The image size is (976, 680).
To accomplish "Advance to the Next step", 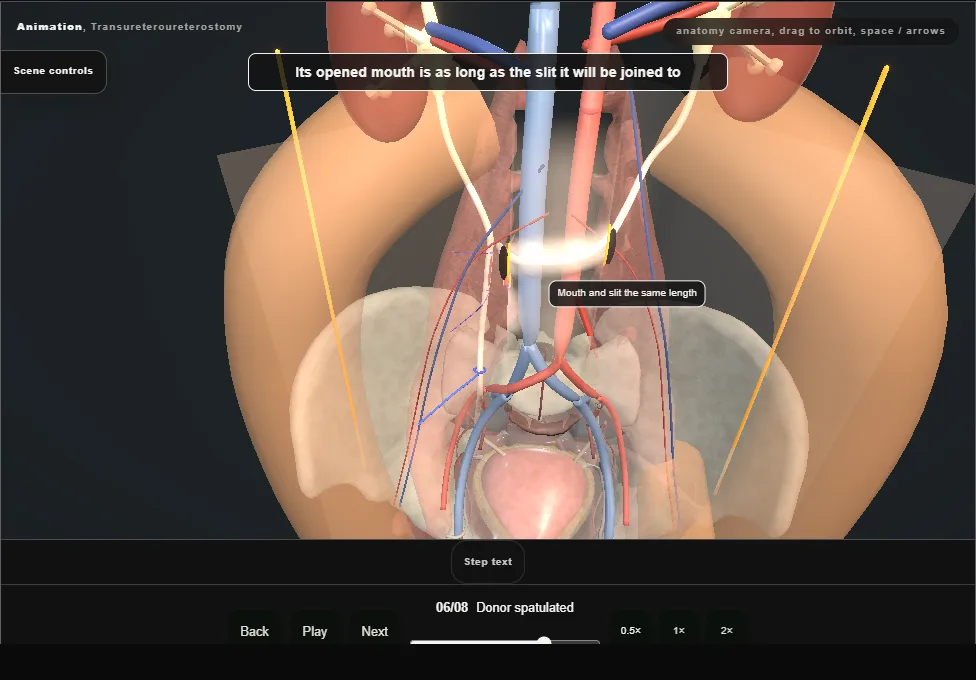I will (375, 631).
